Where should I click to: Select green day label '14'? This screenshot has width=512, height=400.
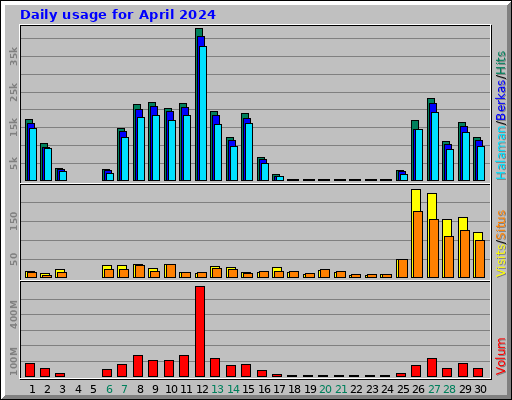coord(233,389)
